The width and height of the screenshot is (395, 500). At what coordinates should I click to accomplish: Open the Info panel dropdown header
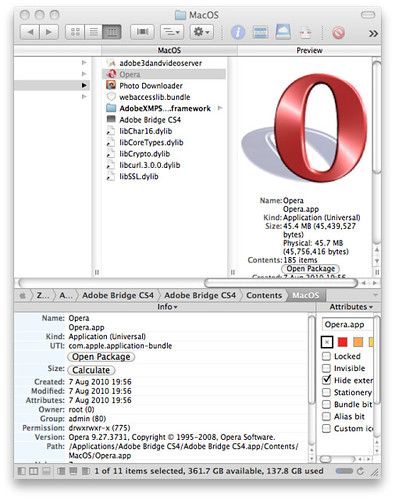167,307
